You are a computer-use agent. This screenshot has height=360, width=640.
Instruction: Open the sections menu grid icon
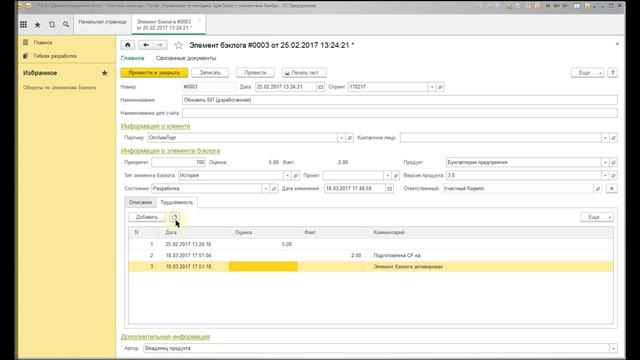(23, 24)
